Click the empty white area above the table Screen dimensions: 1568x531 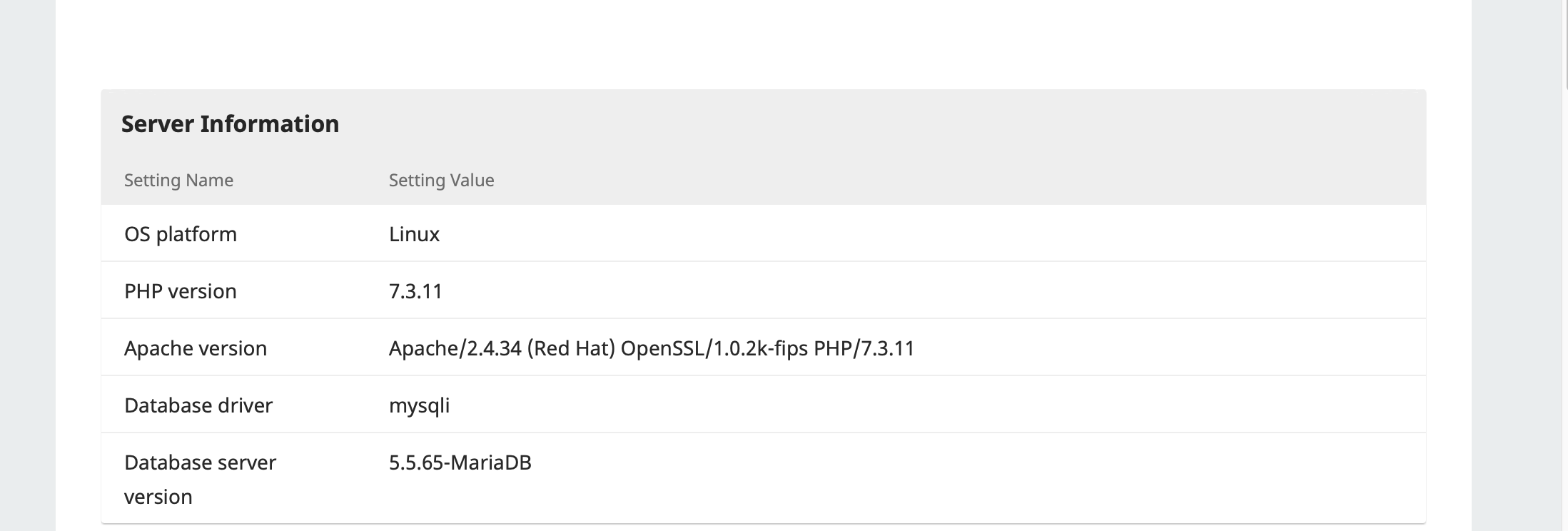tap(764, 43)
